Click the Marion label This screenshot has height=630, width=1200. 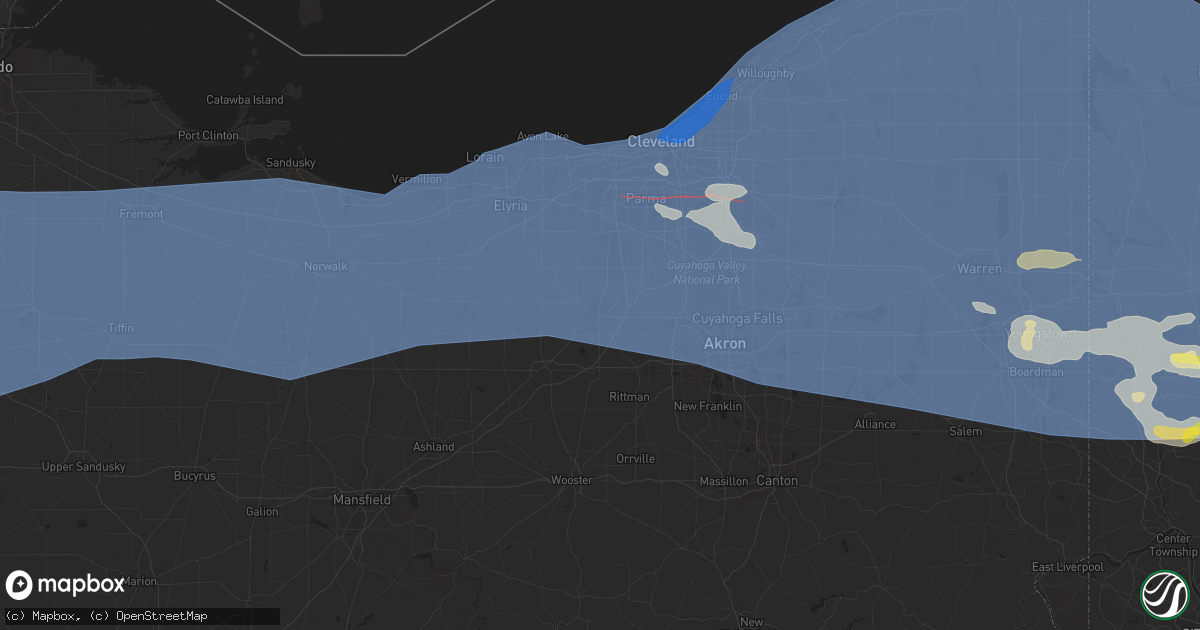(x=141, y=581)
